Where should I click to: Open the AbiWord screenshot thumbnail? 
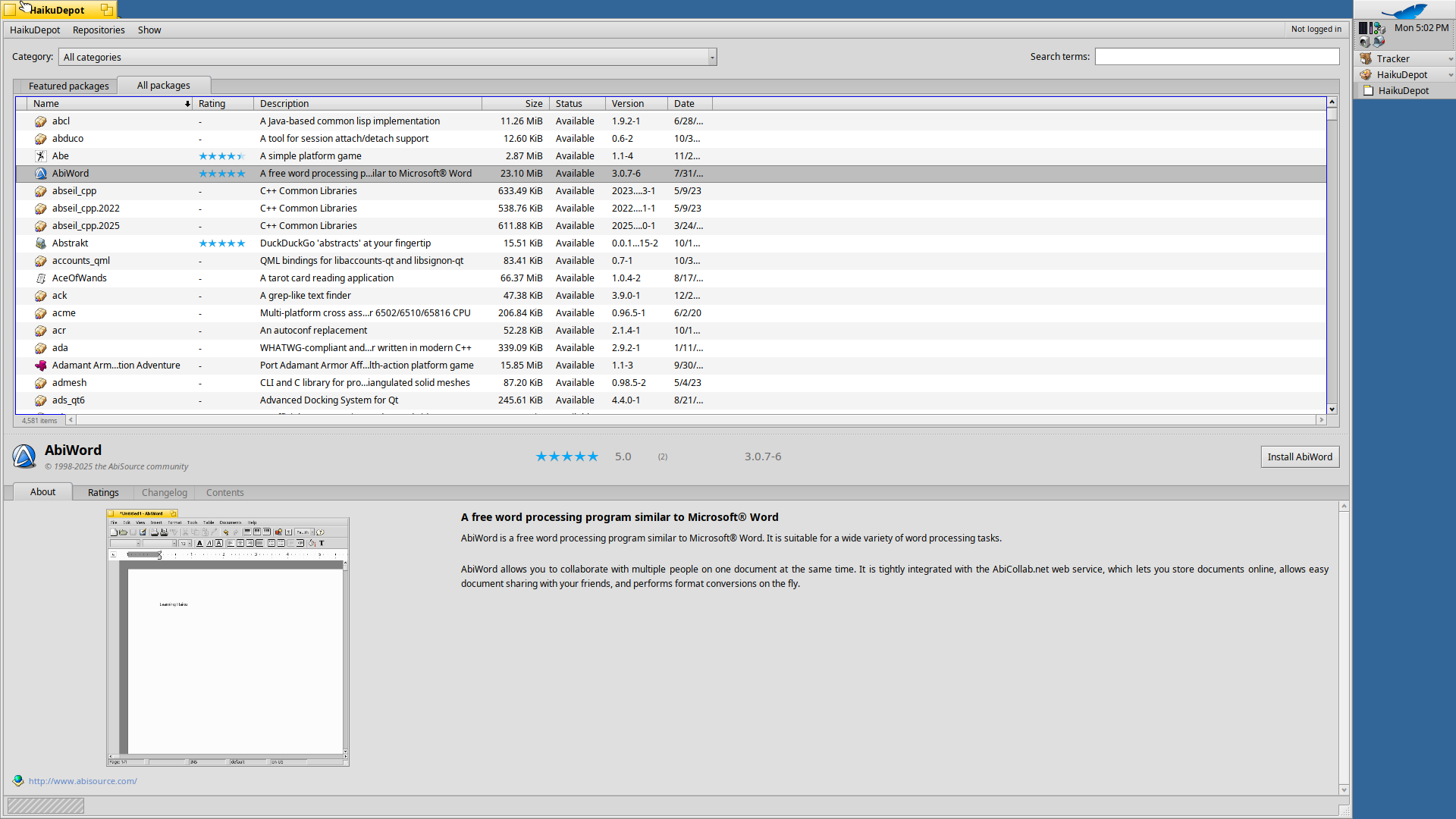point(227,638)
